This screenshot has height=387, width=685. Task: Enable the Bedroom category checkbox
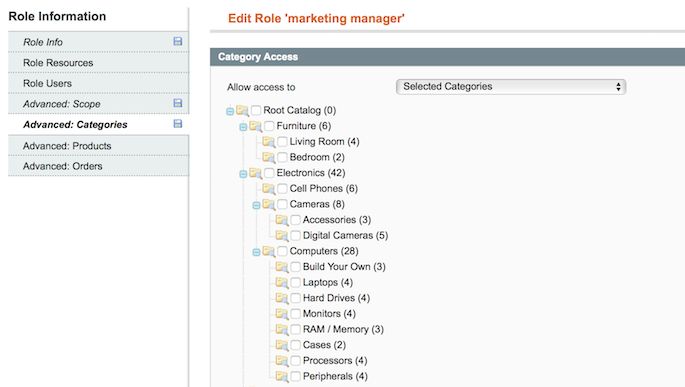point(282,157)
